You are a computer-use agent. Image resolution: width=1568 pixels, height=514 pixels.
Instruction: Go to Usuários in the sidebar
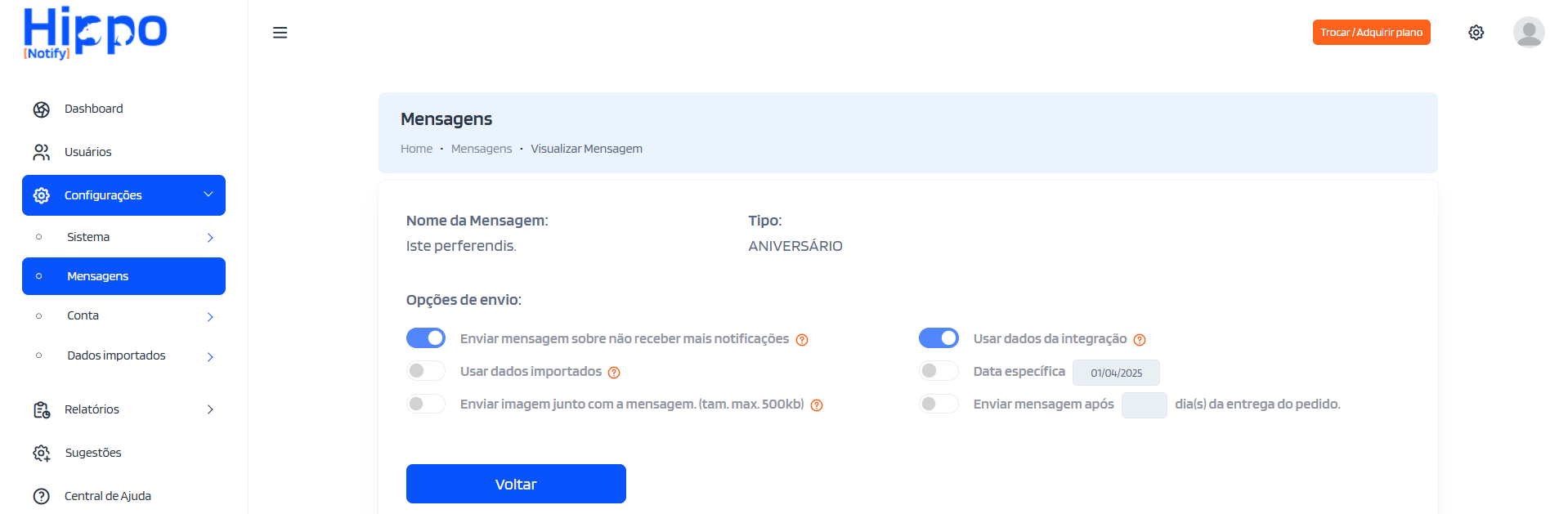(87, 152)
